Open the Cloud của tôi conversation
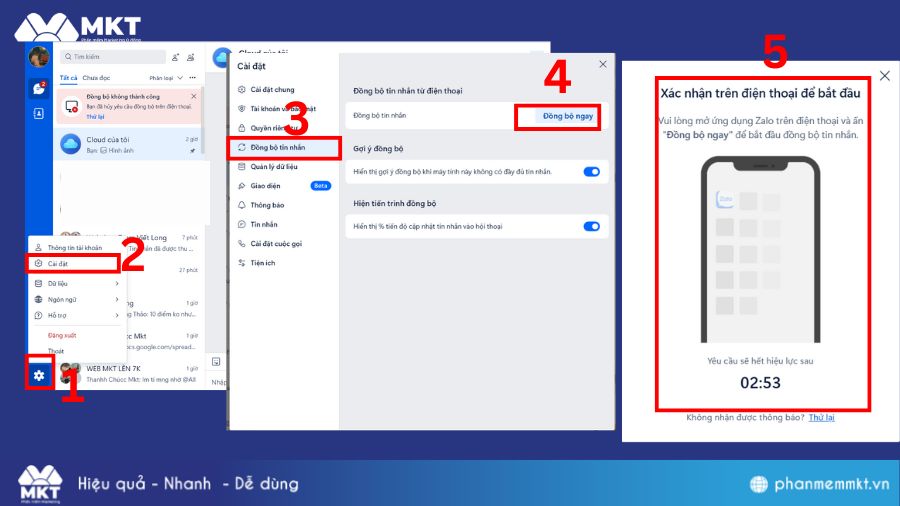 129,144
